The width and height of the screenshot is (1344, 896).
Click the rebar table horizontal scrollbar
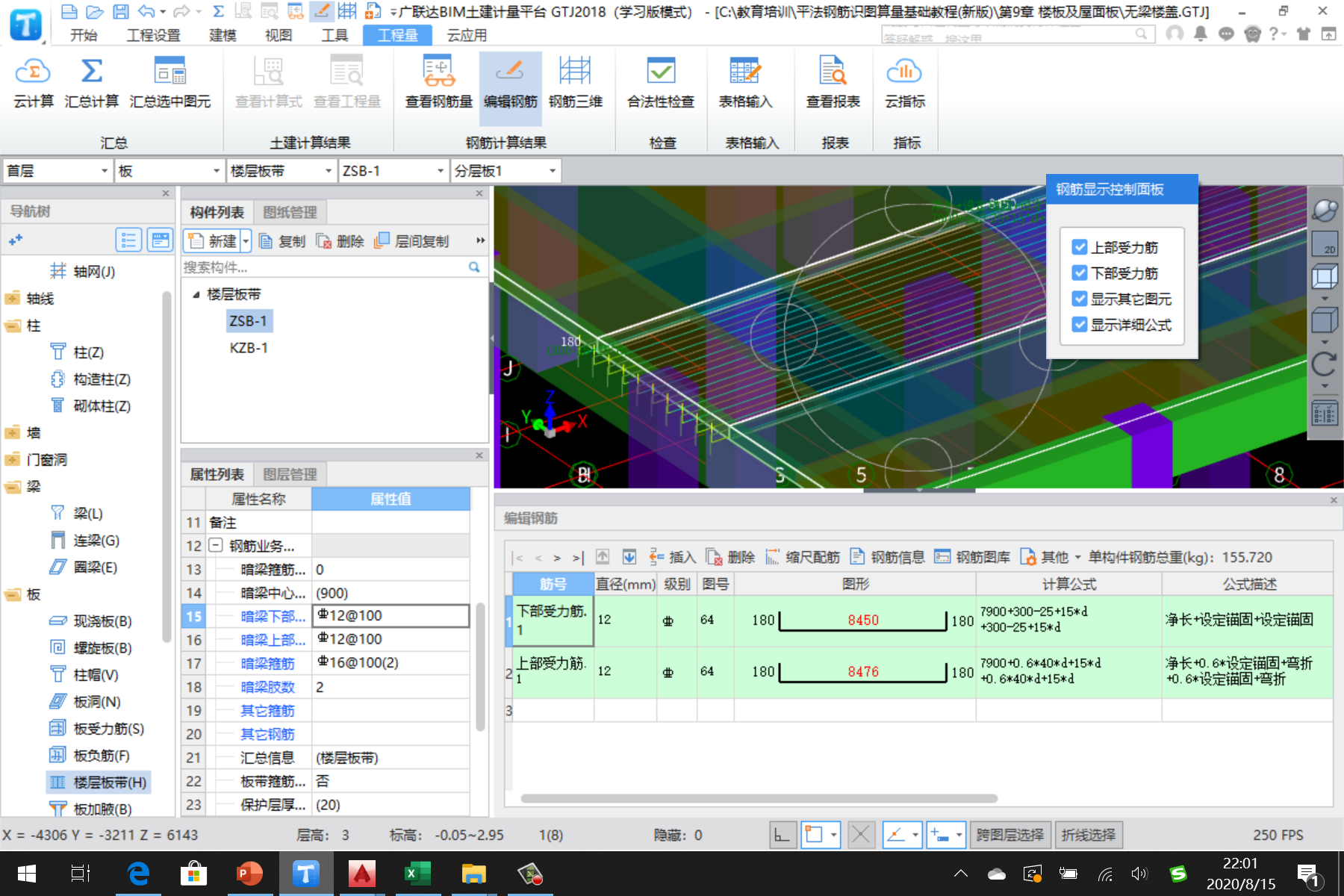pyautogui.click(x=759, y=798)
